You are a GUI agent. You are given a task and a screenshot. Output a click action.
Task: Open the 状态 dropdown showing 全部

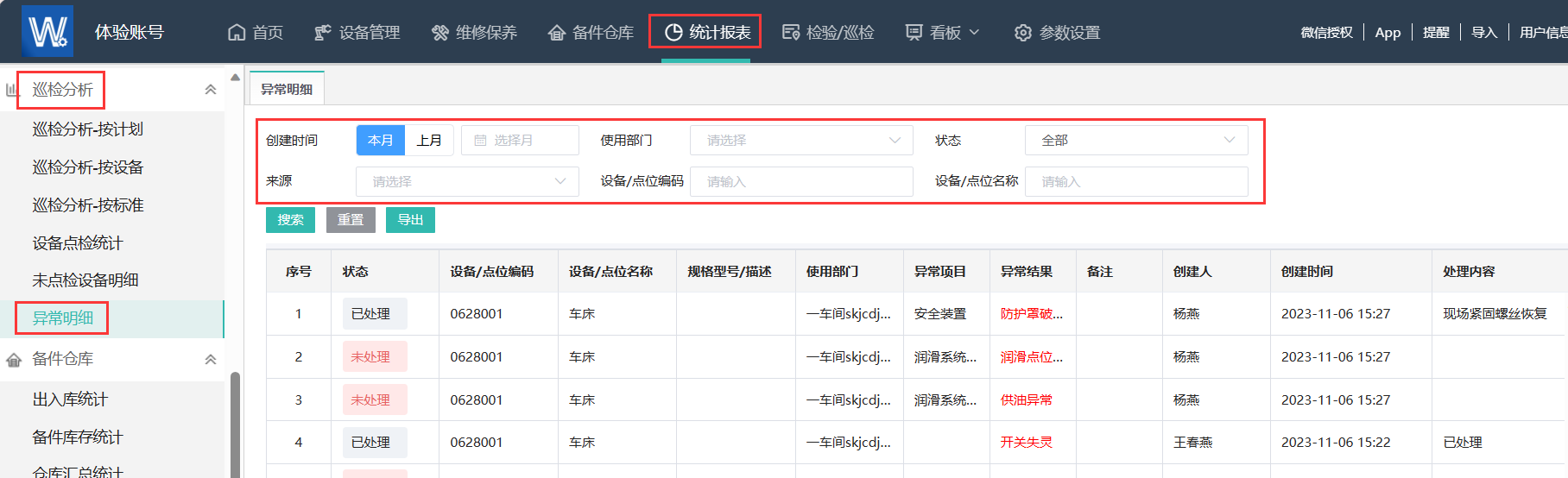click(x=1136, y=141)
